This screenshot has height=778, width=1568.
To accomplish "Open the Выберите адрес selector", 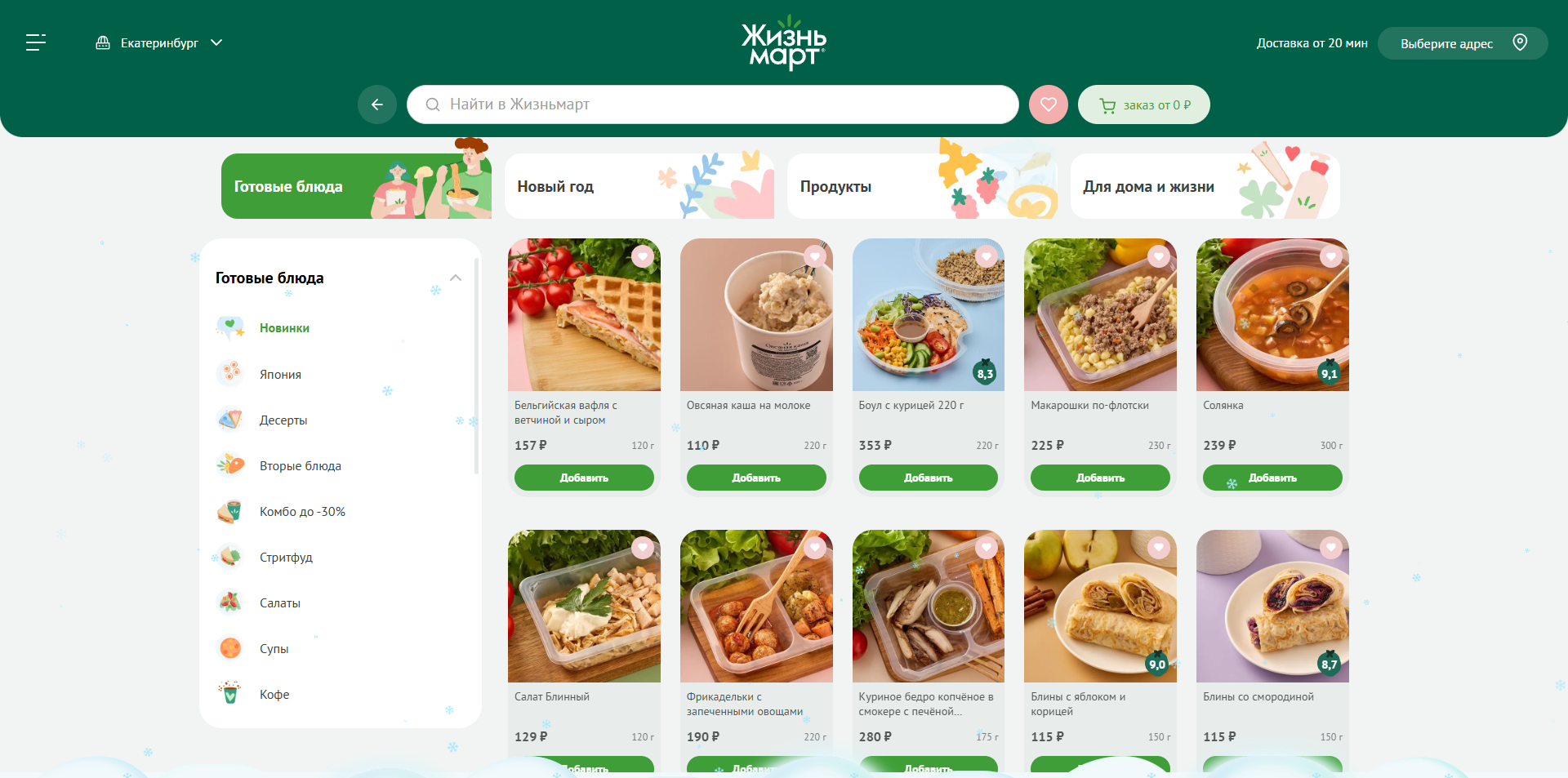I will point(1463,43).
